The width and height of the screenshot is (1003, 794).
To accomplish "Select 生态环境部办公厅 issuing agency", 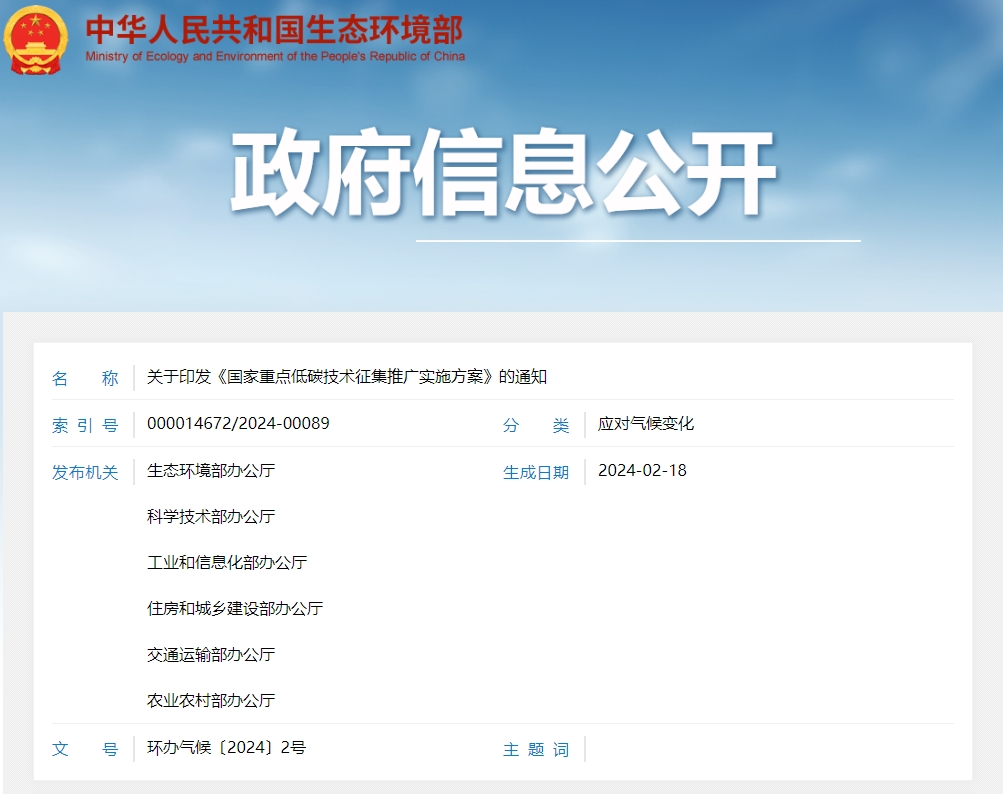I will point(211,471).
